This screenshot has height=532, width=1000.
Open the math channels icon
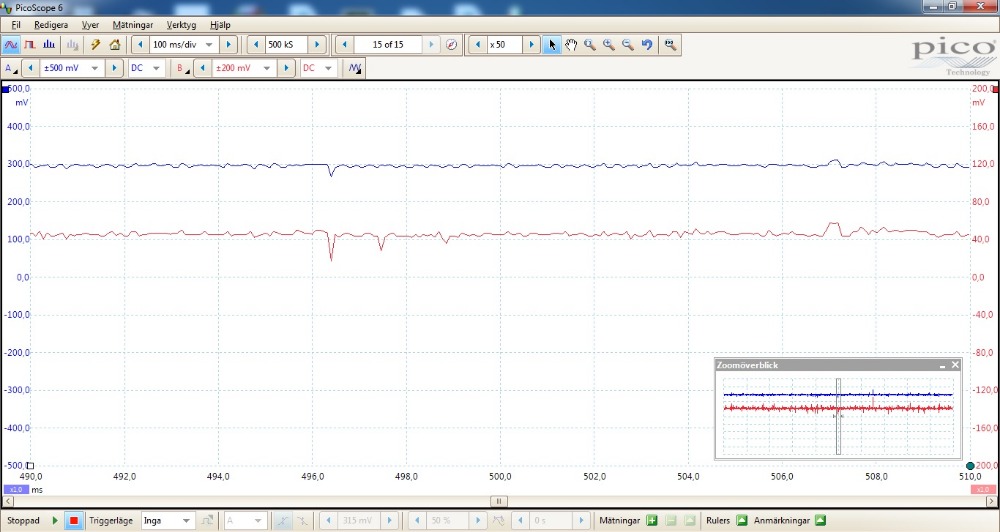[354, 68]
